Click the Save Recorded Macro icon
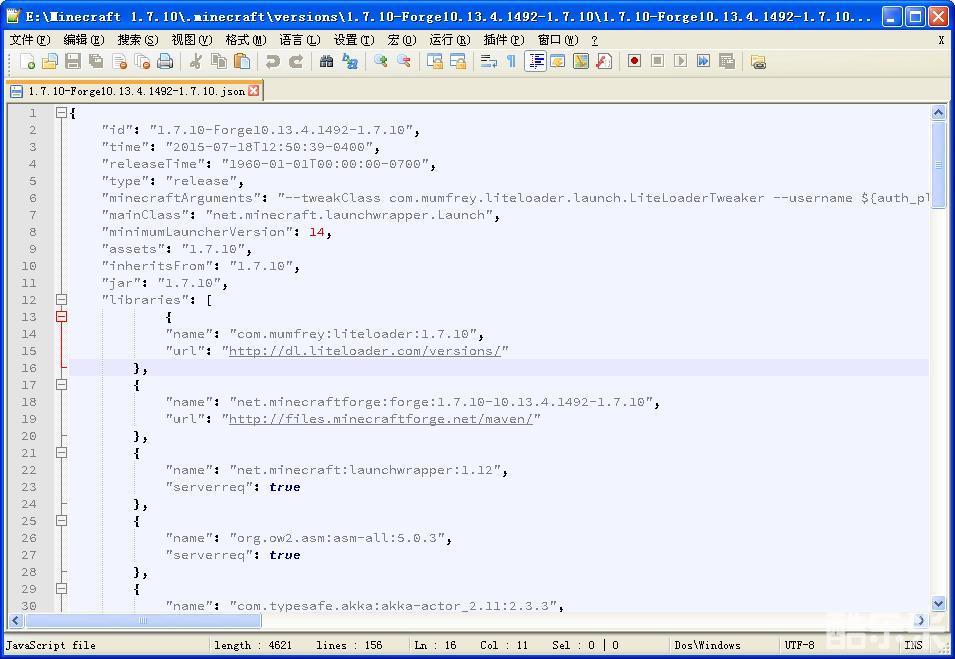This screenshot has height=659, width=955. (727, 62)
